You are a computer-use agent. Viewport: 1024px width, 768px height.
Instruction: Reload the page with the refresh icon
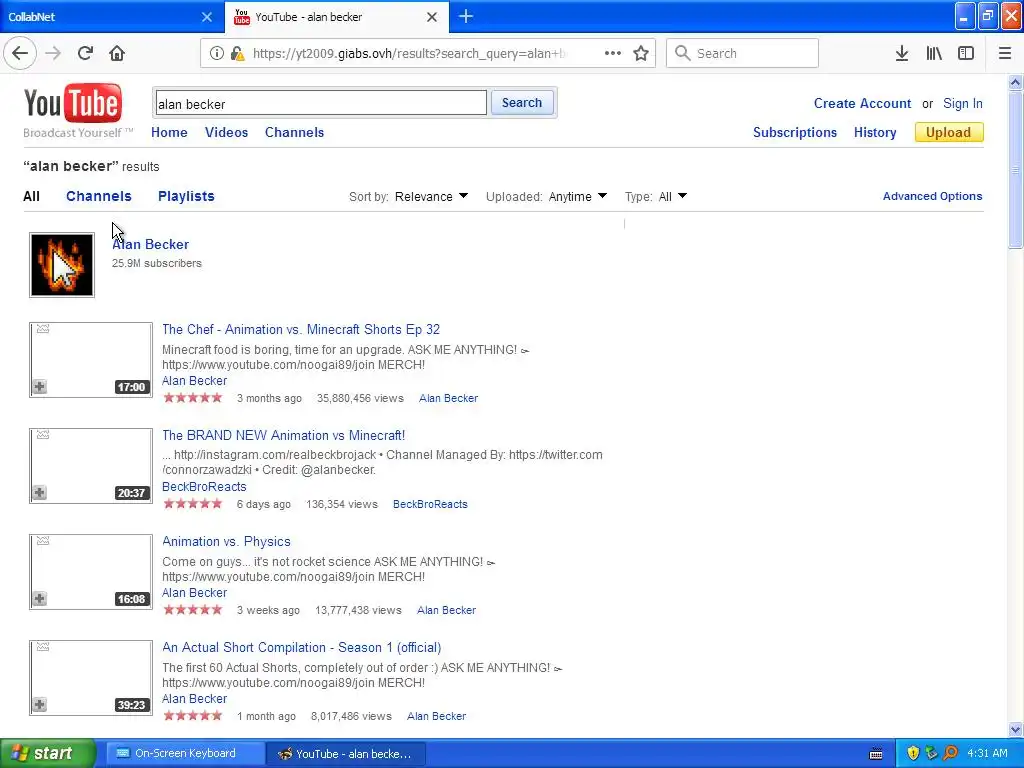pyautogui.click(x=85, y=53)
